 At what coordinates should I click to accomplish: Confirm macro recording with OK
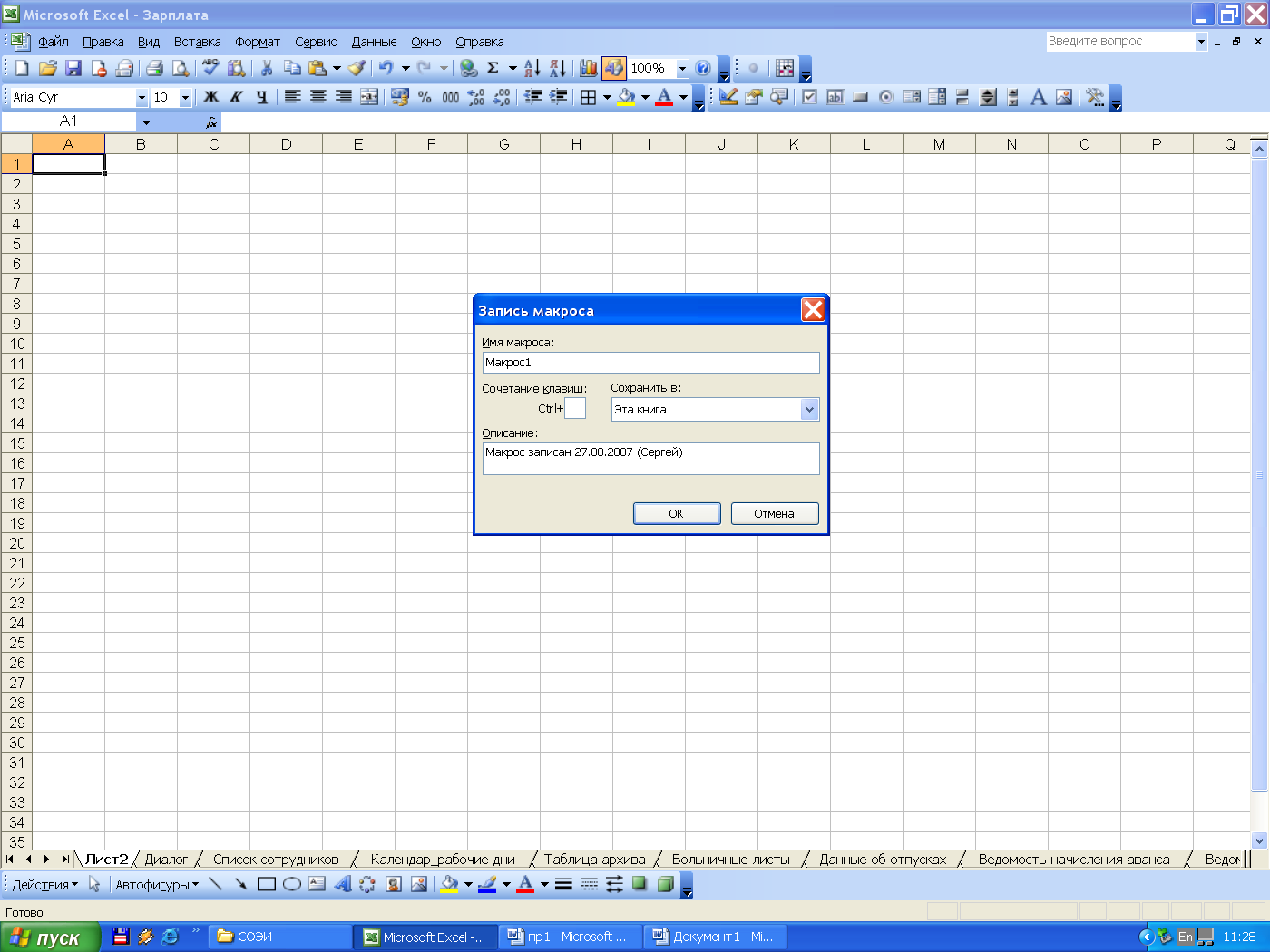(677, 513)
